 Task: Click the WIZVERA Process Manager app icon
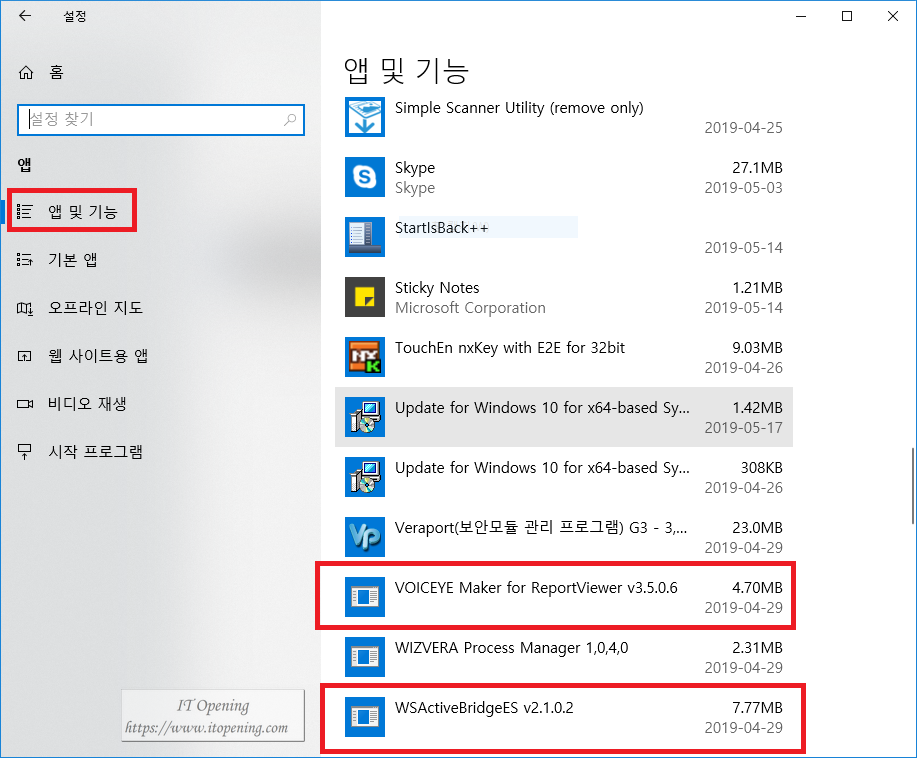click(x=365, y=657)
